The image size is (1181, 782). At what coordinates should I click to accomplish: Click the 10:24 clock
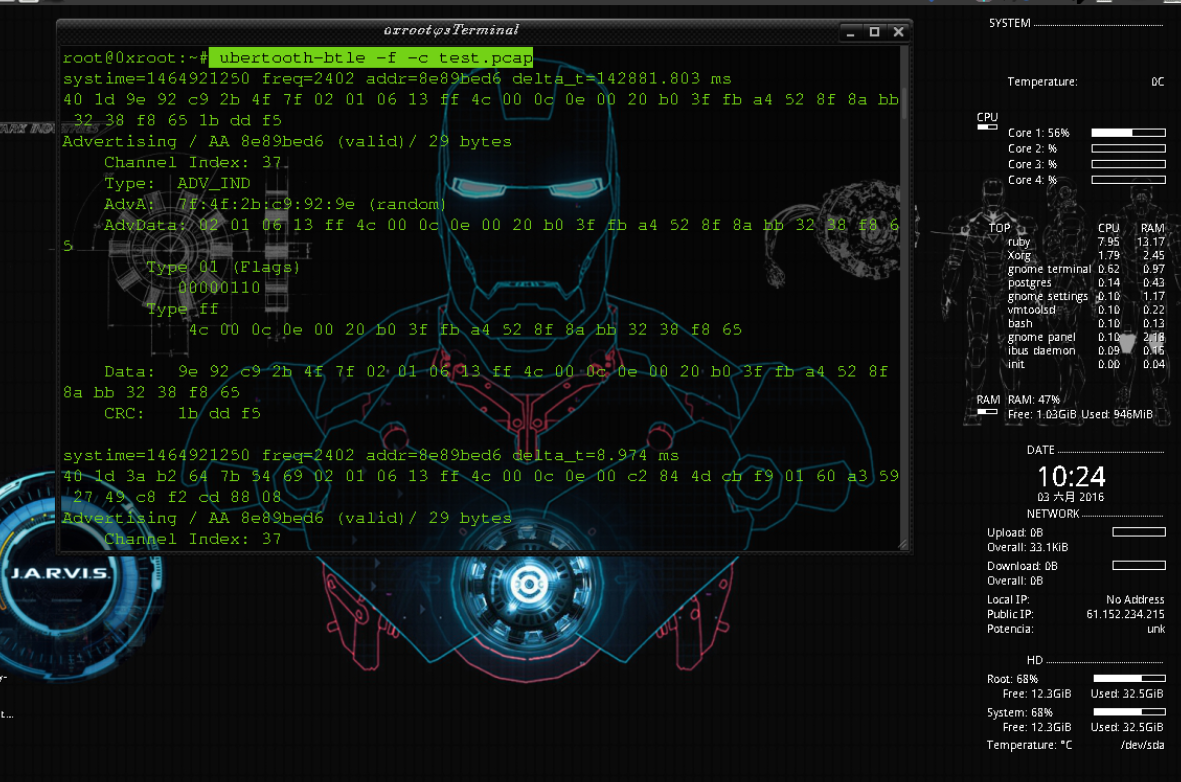pyautogui.click(x=1071, y=476)
